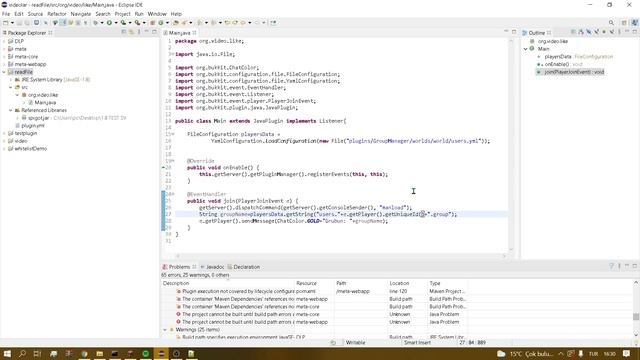Toggle Hide Fields in the Outline toolbar
This screenshot has width=640, height=360.
tap(589, 32)
